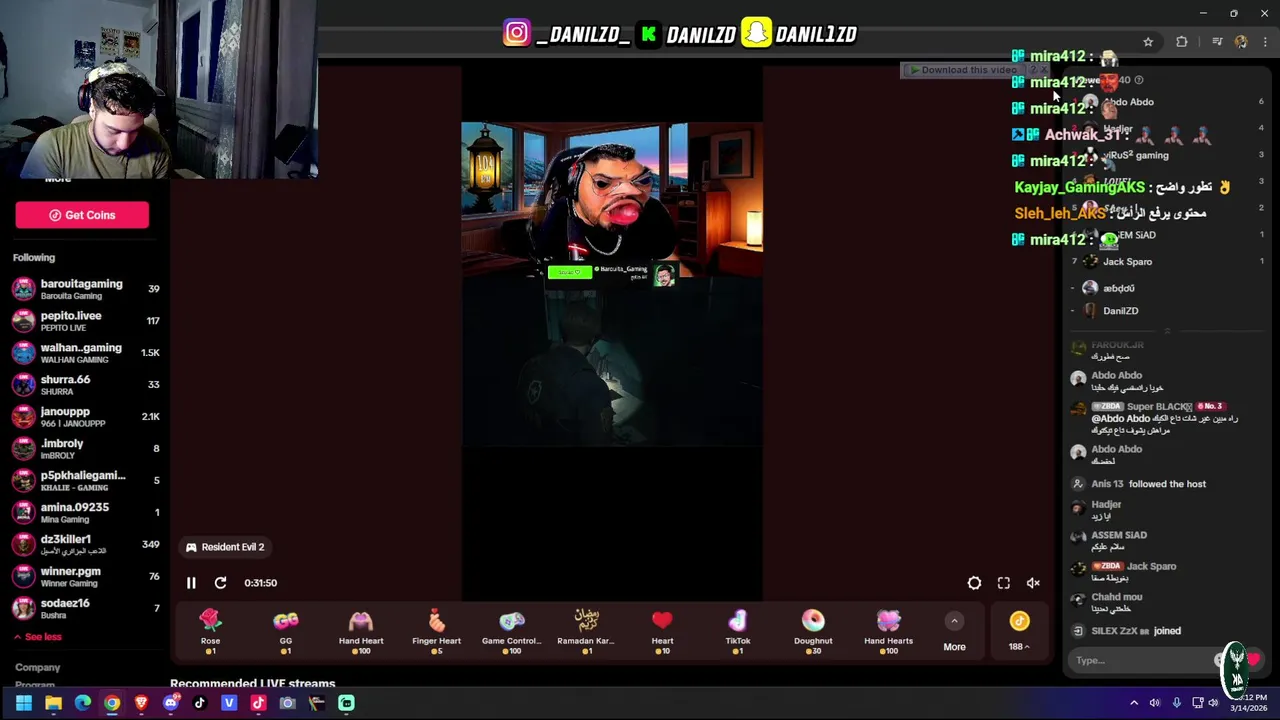Open sodaez16 in Following list
This screenshot has width=1280, height=720.
pyautogui.click(x=85, y=609)
